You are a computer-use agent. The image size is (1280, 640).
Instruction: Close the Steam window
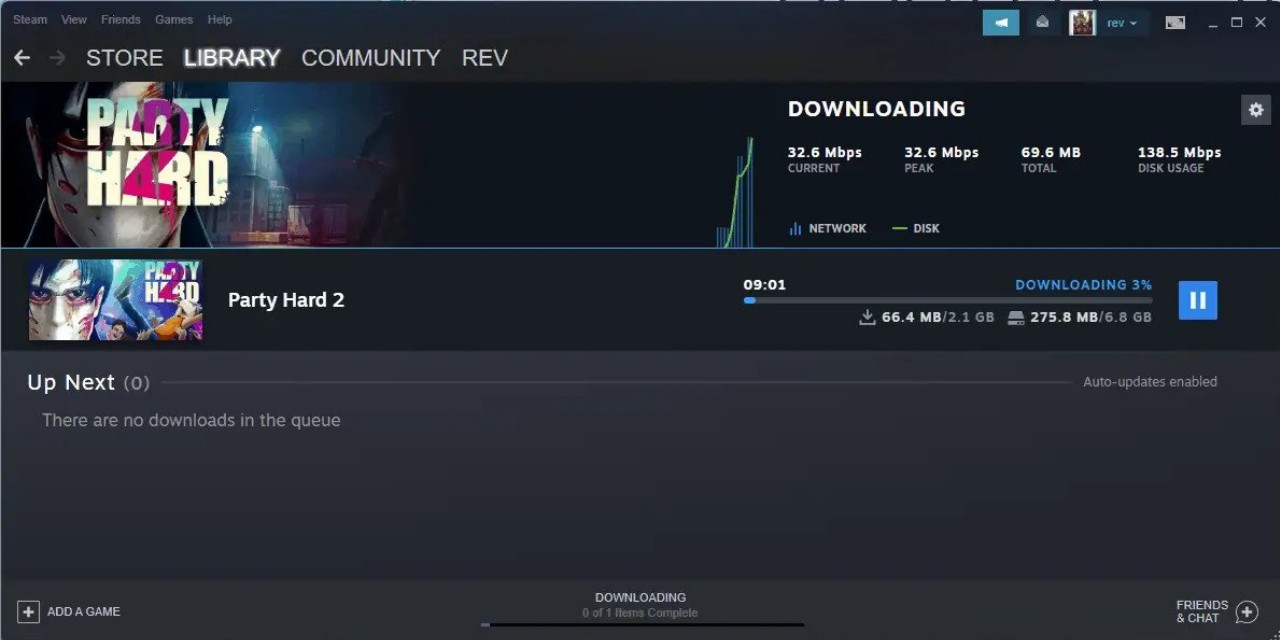click(x=1261, y=22)
